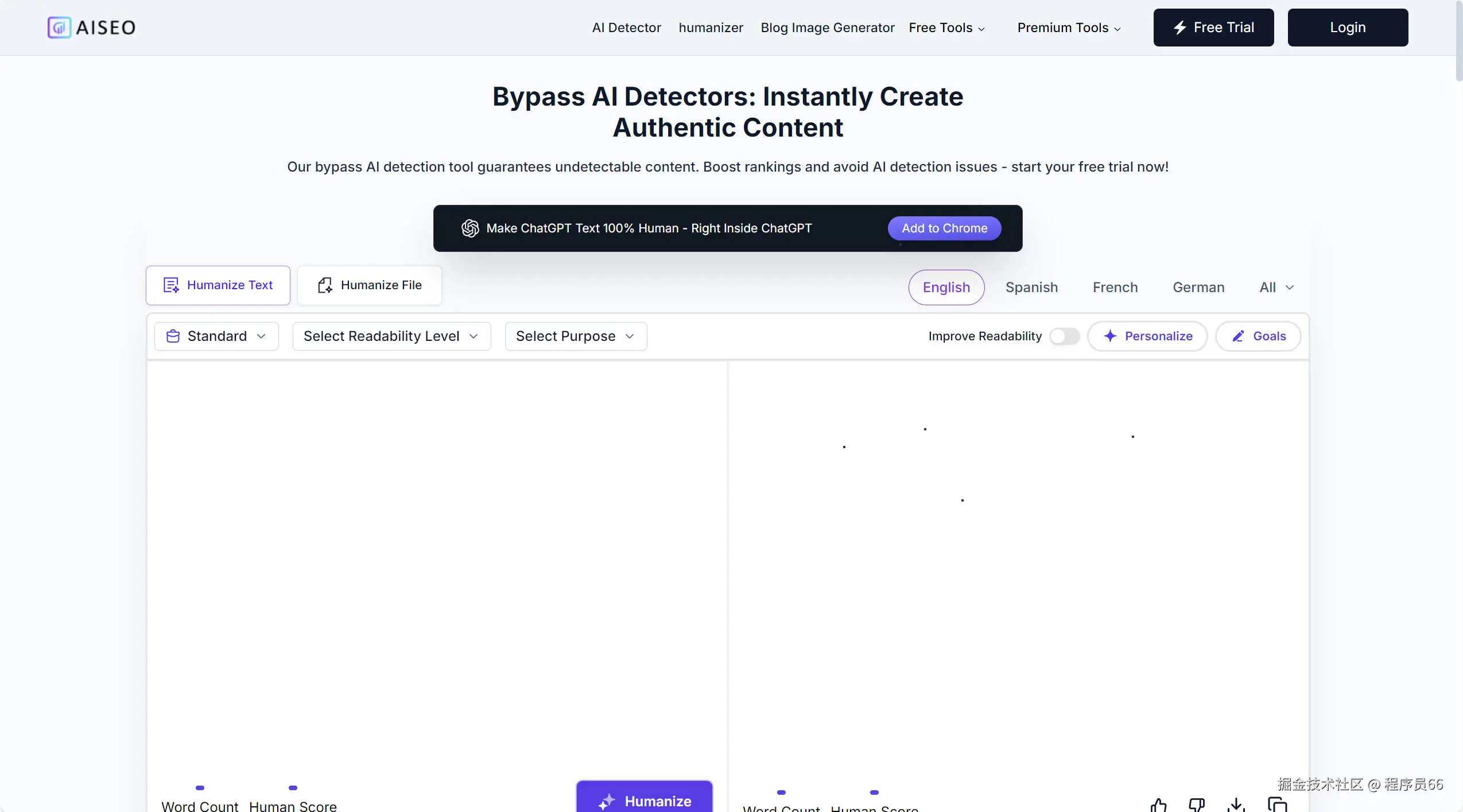Open the Premium Tools menu
Image resolution: width=1463 pixels, height=812 pixels.
(1069, 28)
